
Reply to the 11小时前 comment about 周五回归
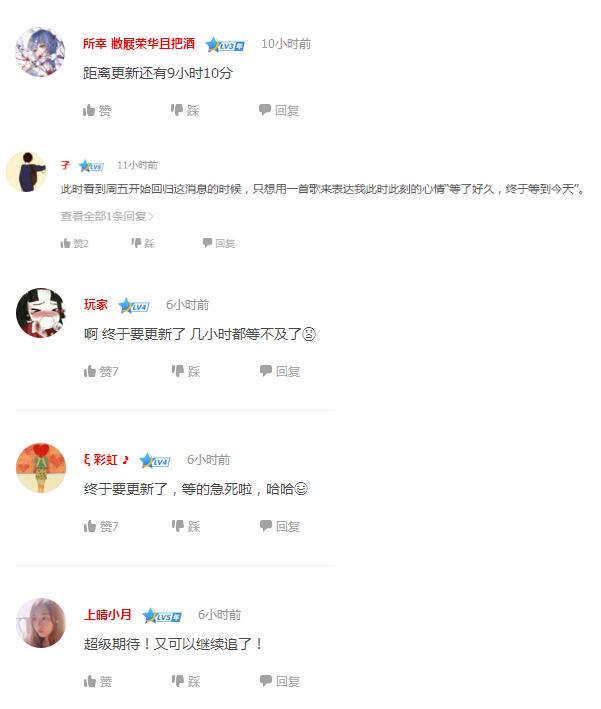(218, 244)
